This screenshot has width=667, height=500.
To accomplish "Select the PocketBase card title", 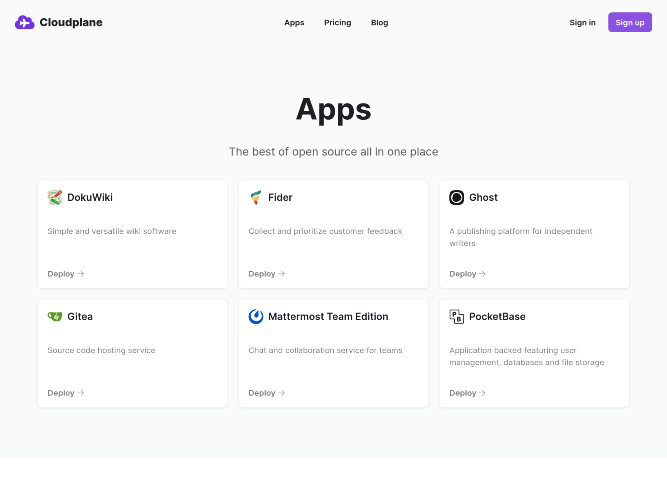I will click(497, 317).
